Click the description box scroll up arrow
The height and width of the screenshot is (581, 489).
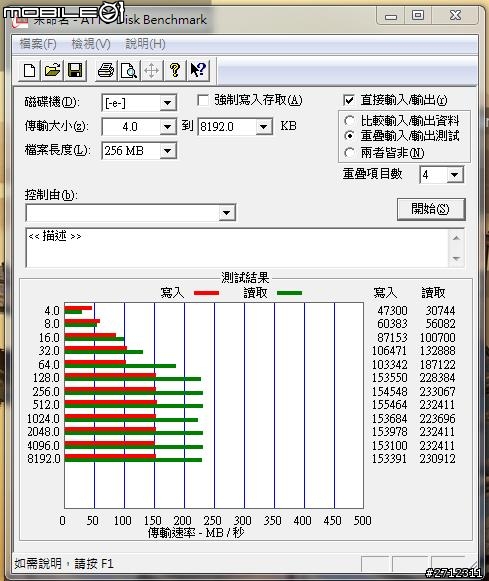click(x=456, y=238)
